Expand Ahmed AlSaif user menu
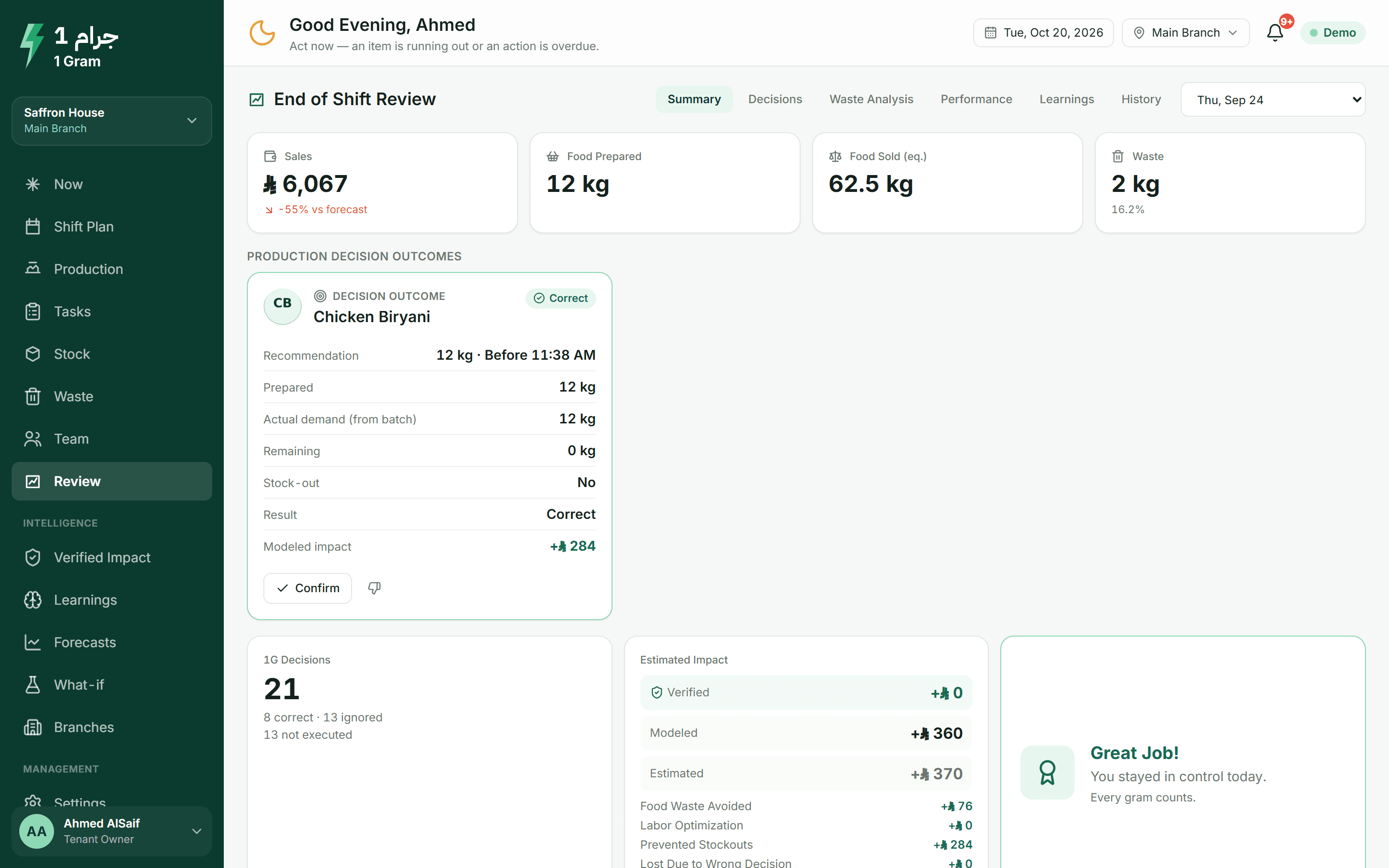This screenshot has width=1389, height=868. 112,831
